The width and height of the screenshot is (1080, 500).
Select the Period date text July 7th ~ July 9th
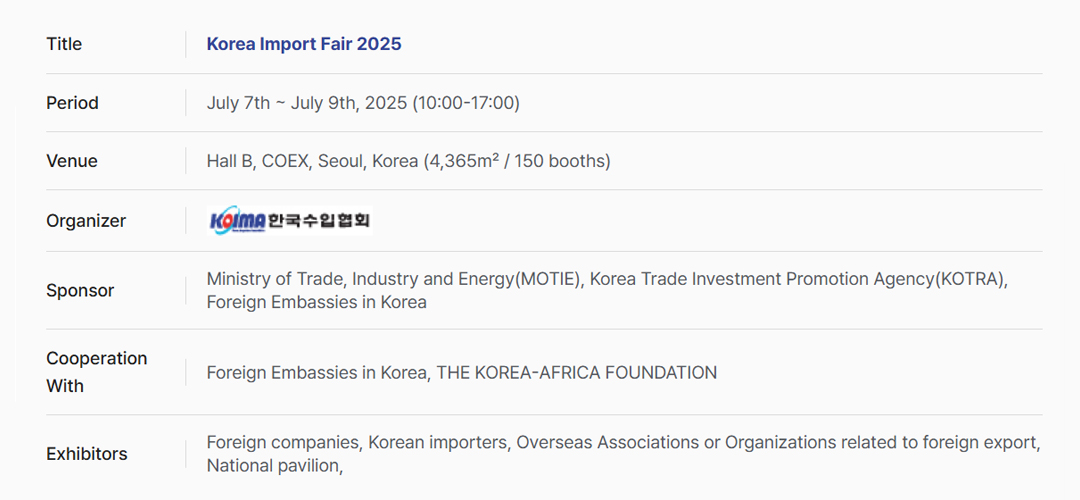(x=282, y=103)
